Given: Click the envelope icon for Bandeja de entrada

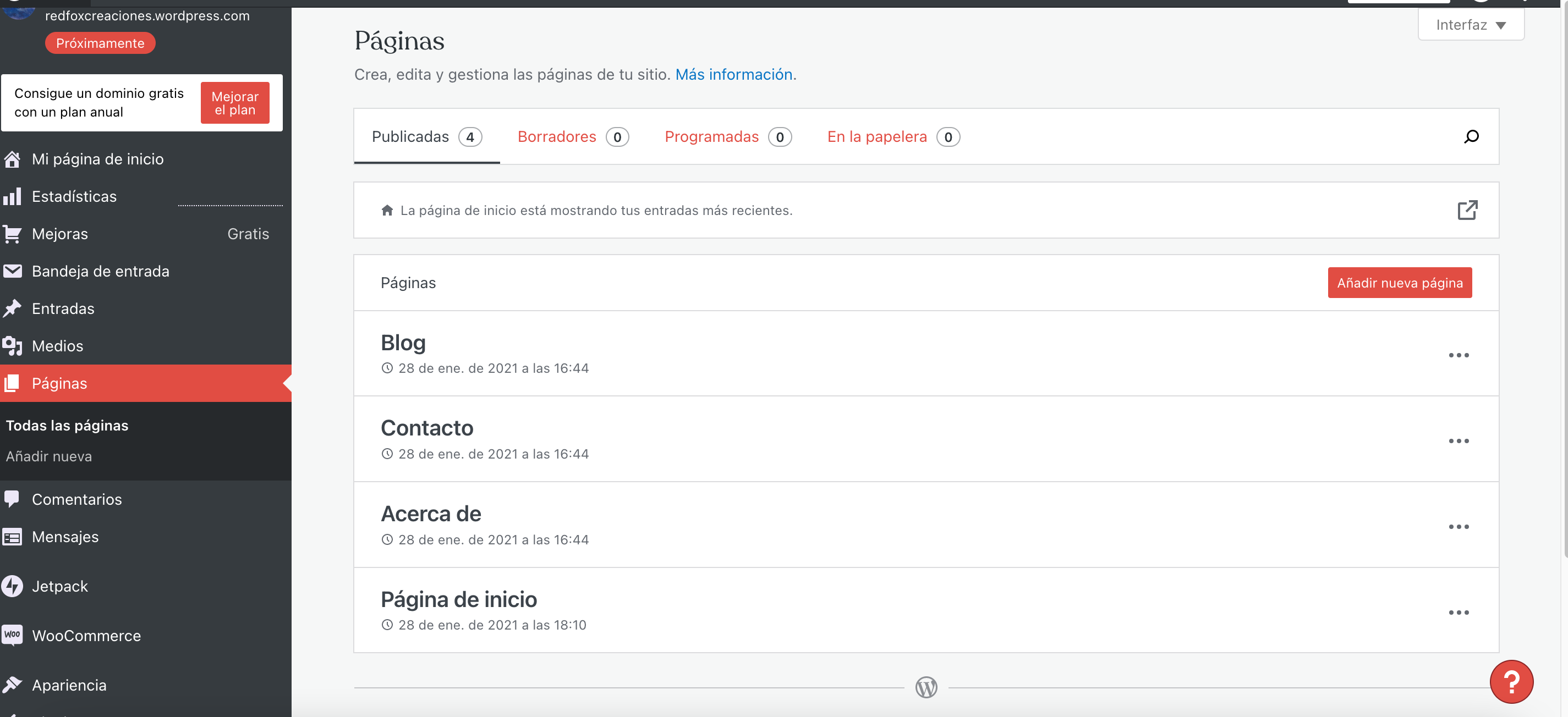Looking at the screenshot, I should tap(12, 271).
